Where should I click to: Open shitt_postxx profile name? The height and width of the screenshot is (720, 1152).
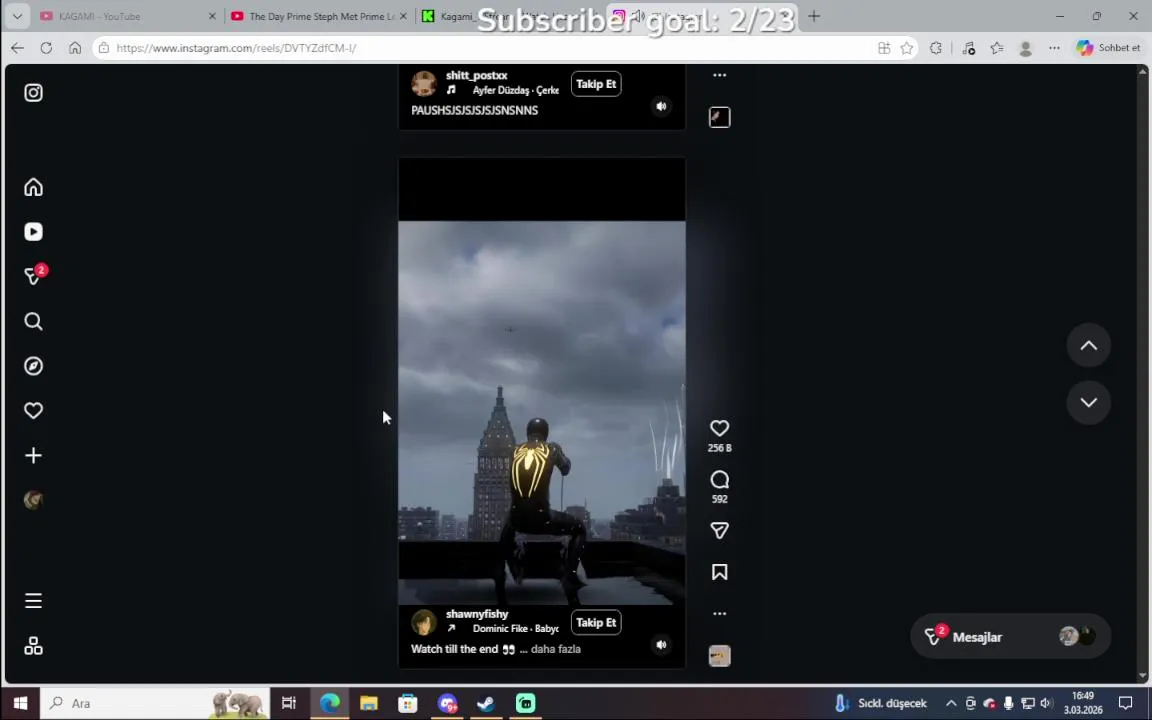[476, 75]
